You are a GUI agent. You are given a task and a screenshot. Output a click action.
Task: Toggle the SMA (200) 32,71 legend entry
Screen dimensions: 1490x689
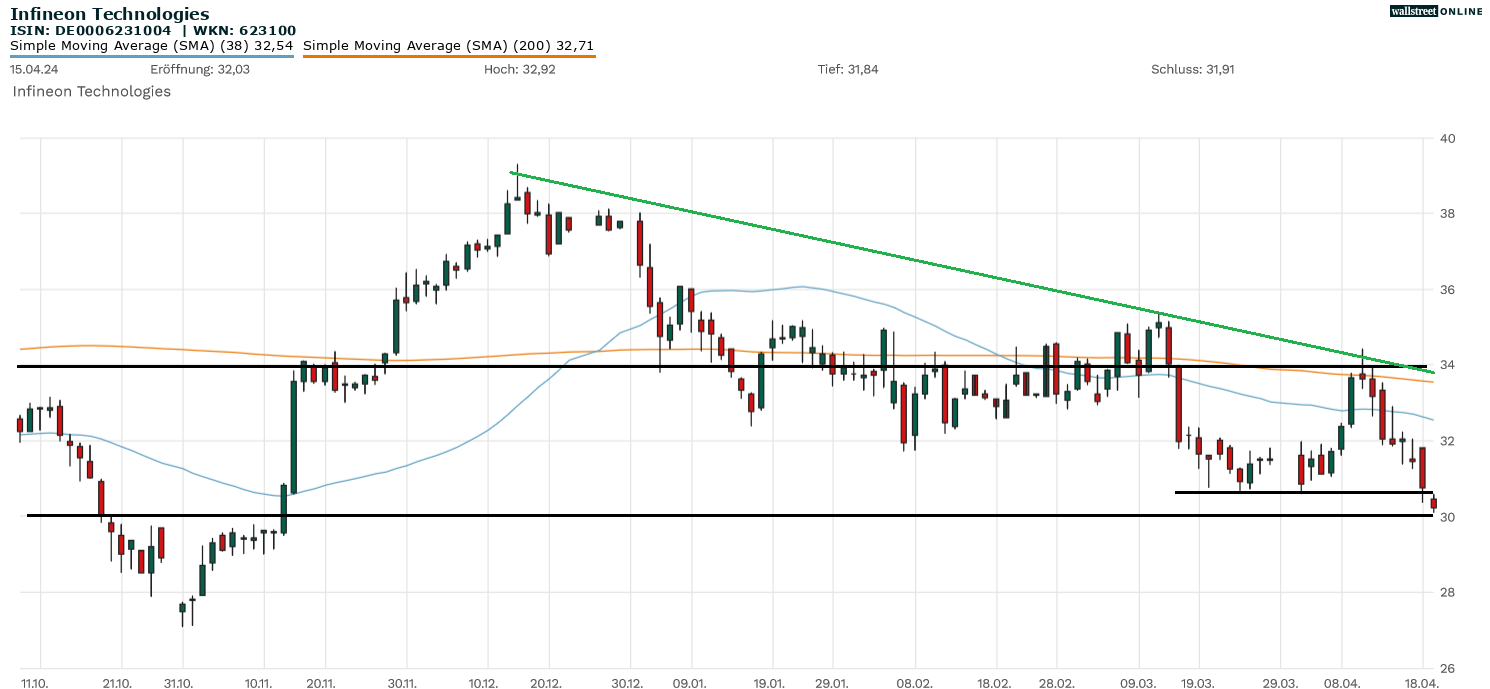(x=449, y=45)
